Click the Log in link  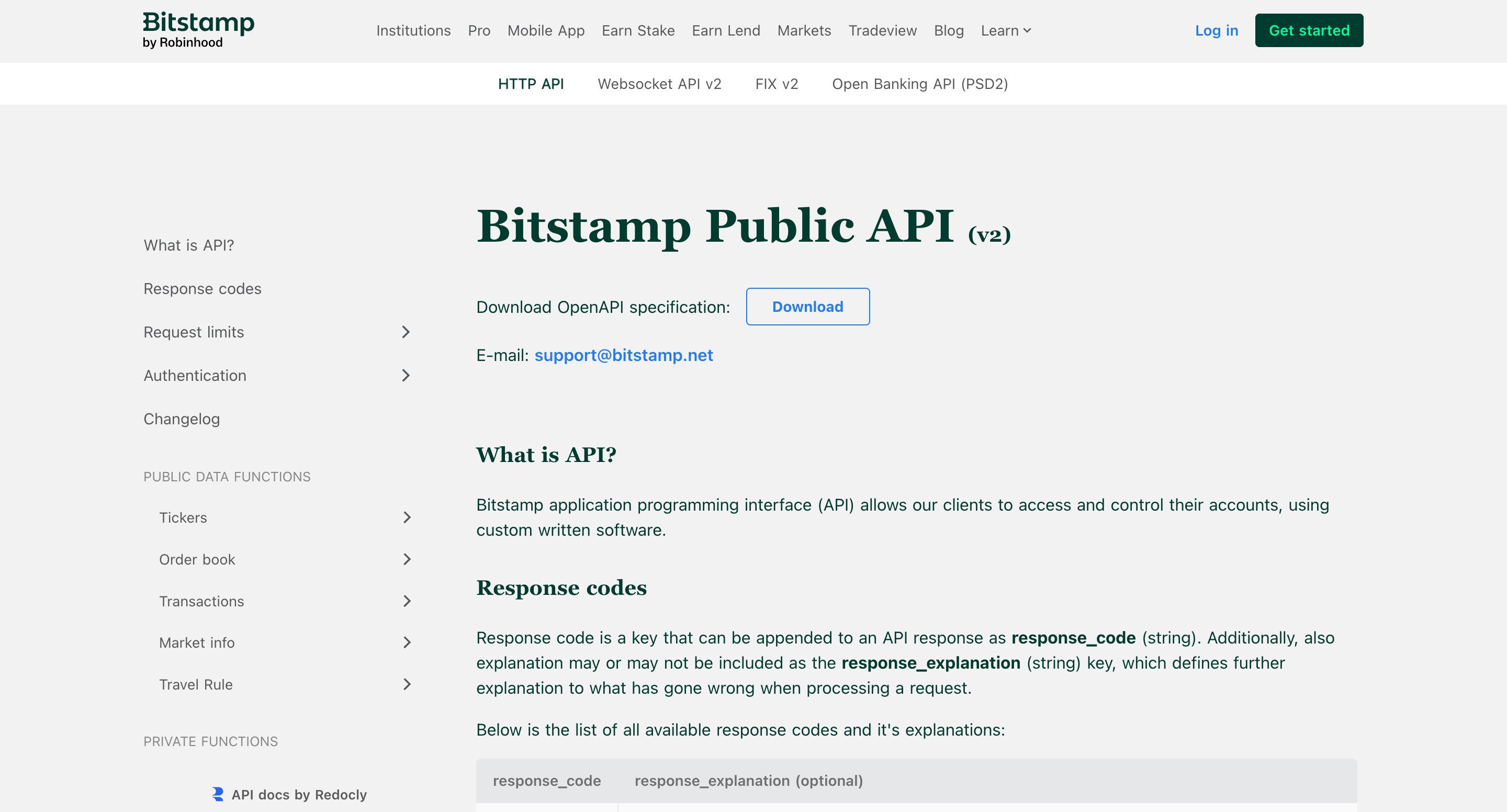[1216, 30]
